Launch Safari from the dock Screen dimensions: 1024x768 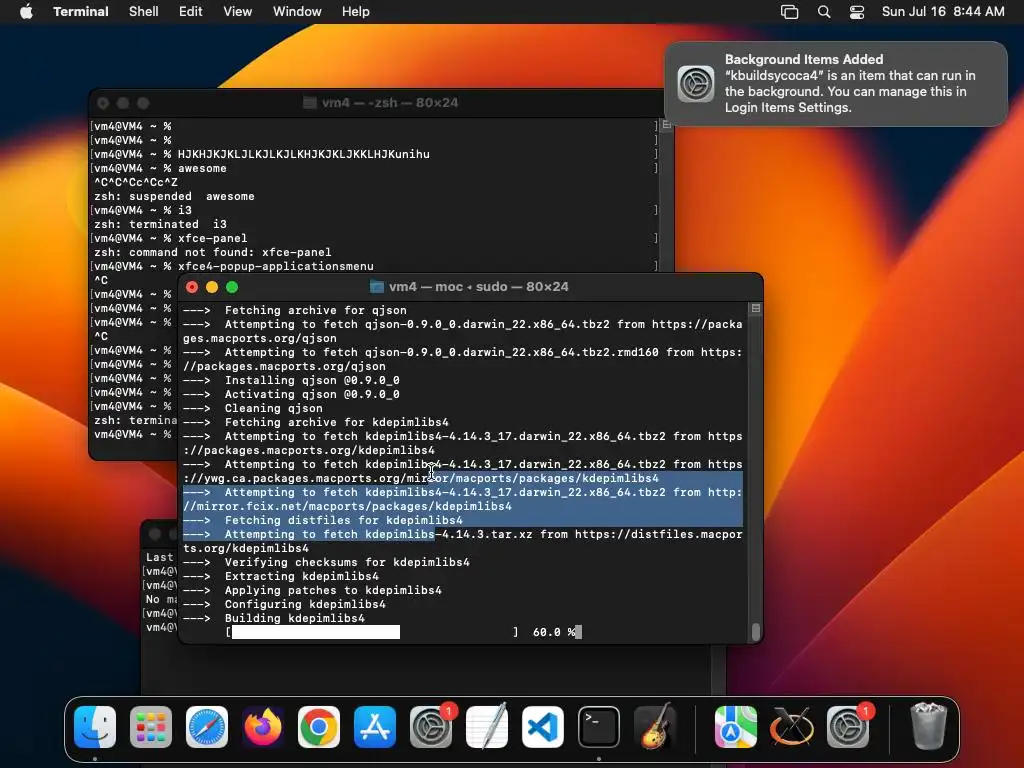pos(207,727)
